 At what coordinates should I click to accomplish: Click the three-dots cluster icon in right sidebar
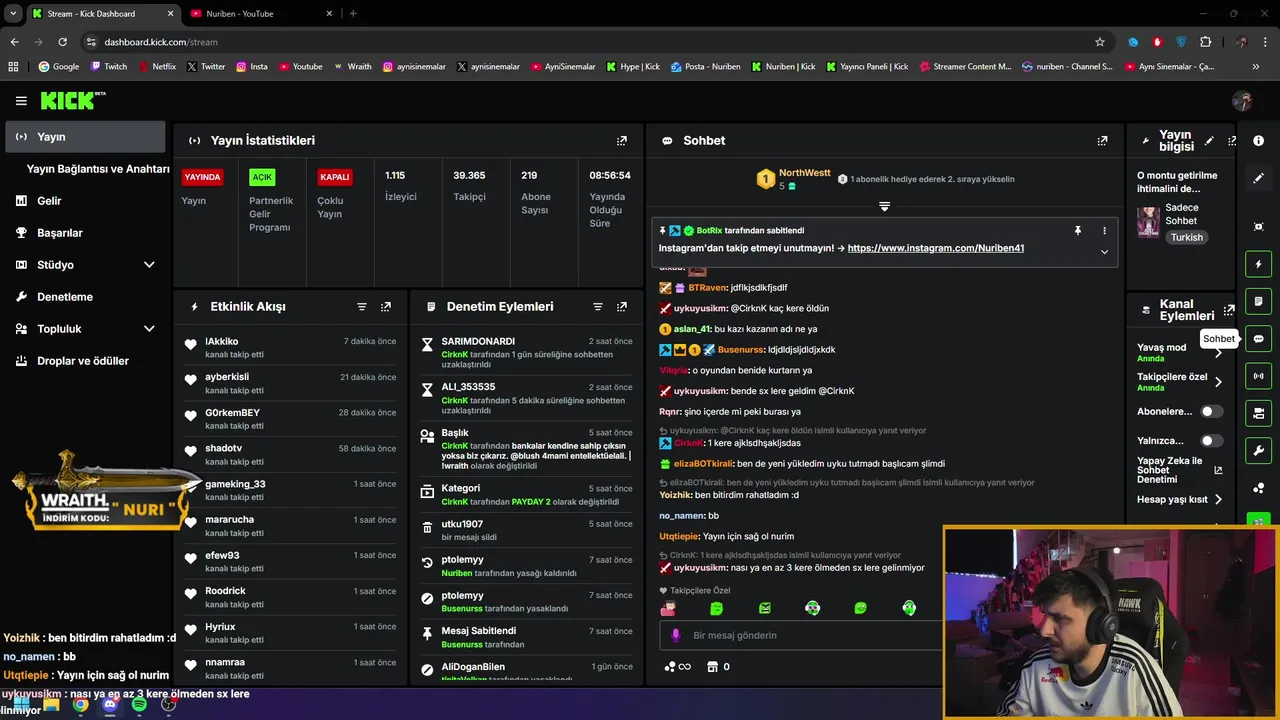[1259, 487]
